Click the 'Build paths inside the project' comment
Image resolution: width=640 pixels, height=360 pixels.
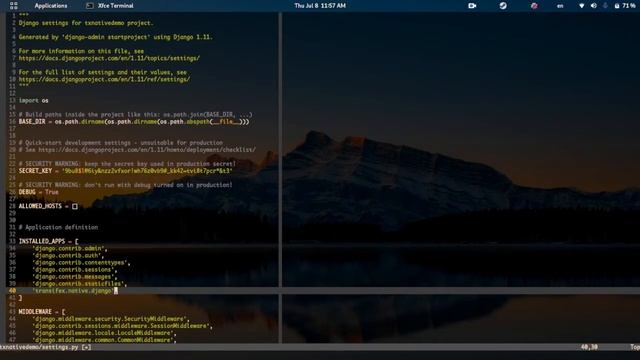(136, 115)
